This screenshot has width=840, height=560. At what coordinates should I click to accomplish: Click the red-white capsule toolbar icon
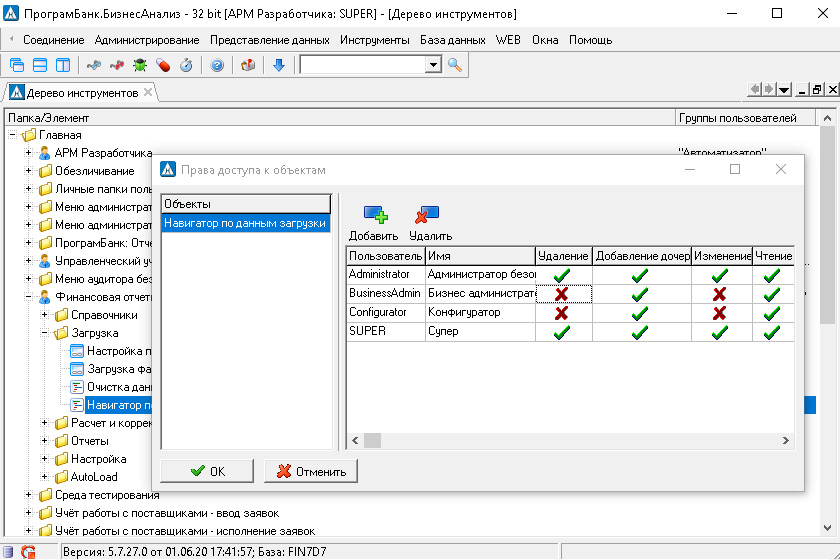(x=163, y=65)
